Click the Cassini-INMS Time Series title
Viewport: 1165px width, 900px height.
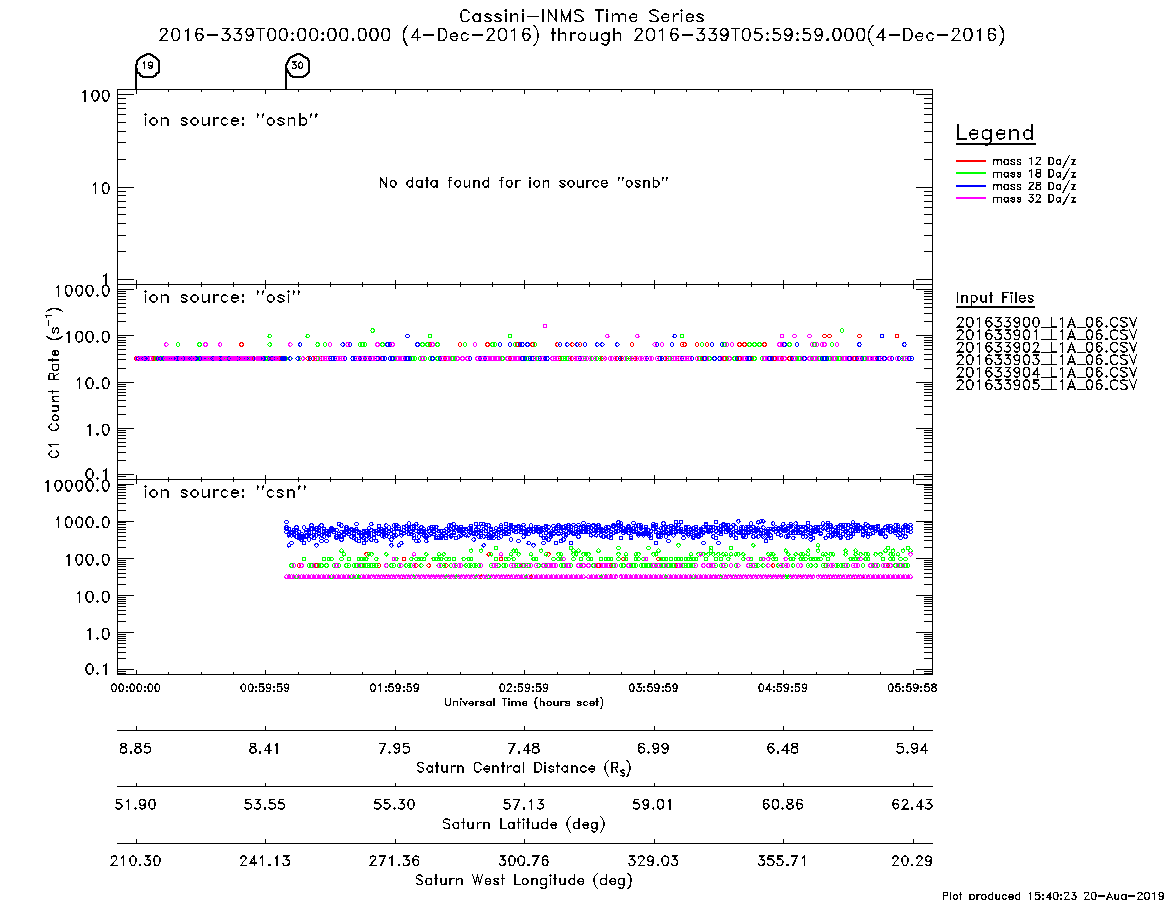(582, 16)
